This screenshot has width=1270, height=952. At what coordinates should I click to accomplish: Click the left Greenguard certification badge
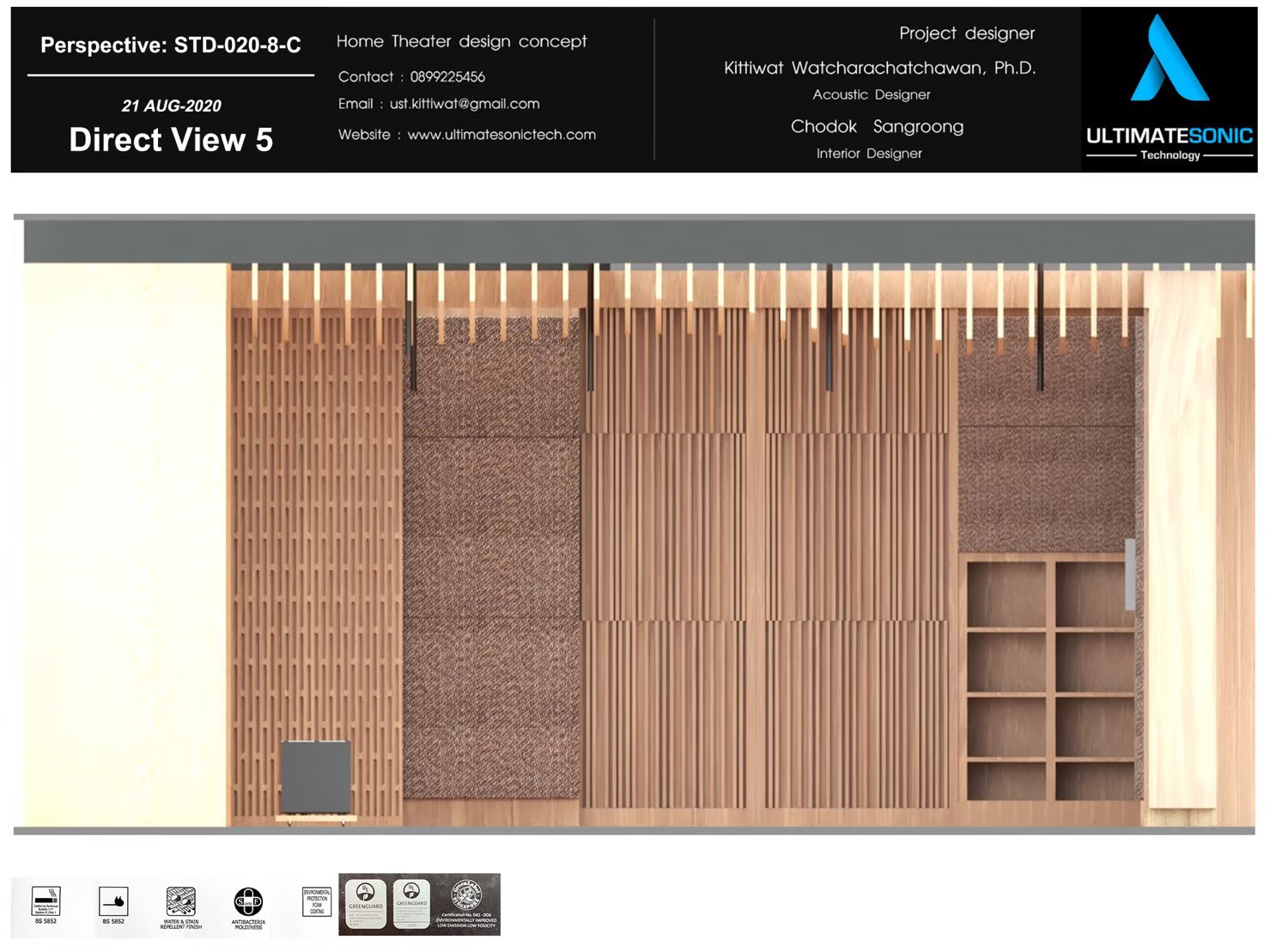366,904
